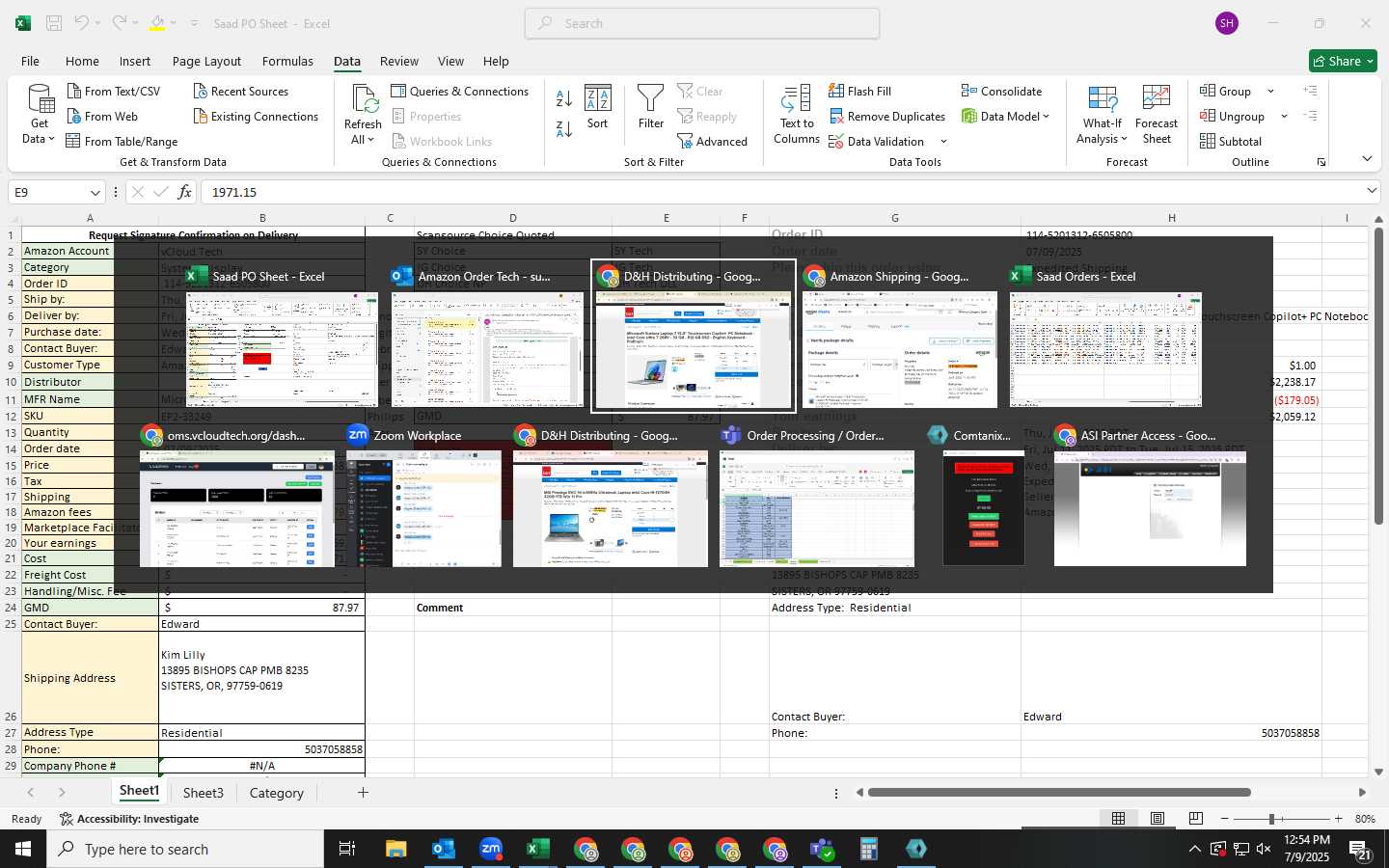The width and height of the screenshot is (1389, 868).
Task: Sort A to Z ascending
Action: pos(564,97)
